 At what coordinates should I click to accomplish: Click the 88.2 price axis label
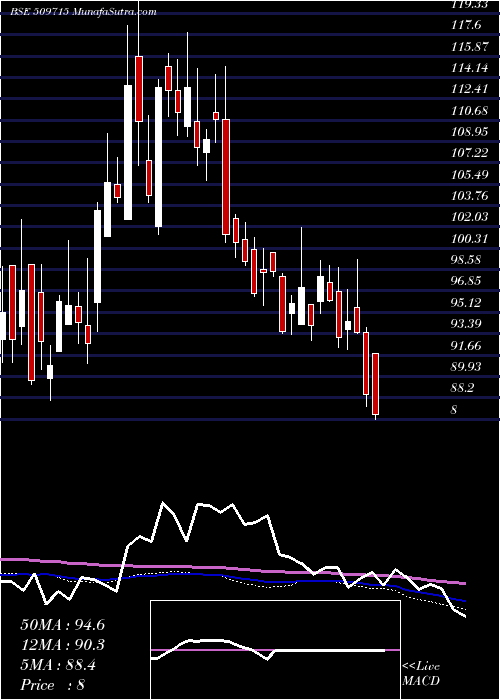(x=463, y=388)
